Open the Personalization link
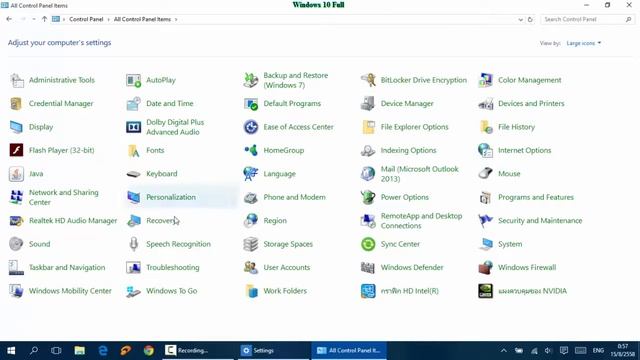The width and height of the screenshot is (640, 360). [171, 197]
